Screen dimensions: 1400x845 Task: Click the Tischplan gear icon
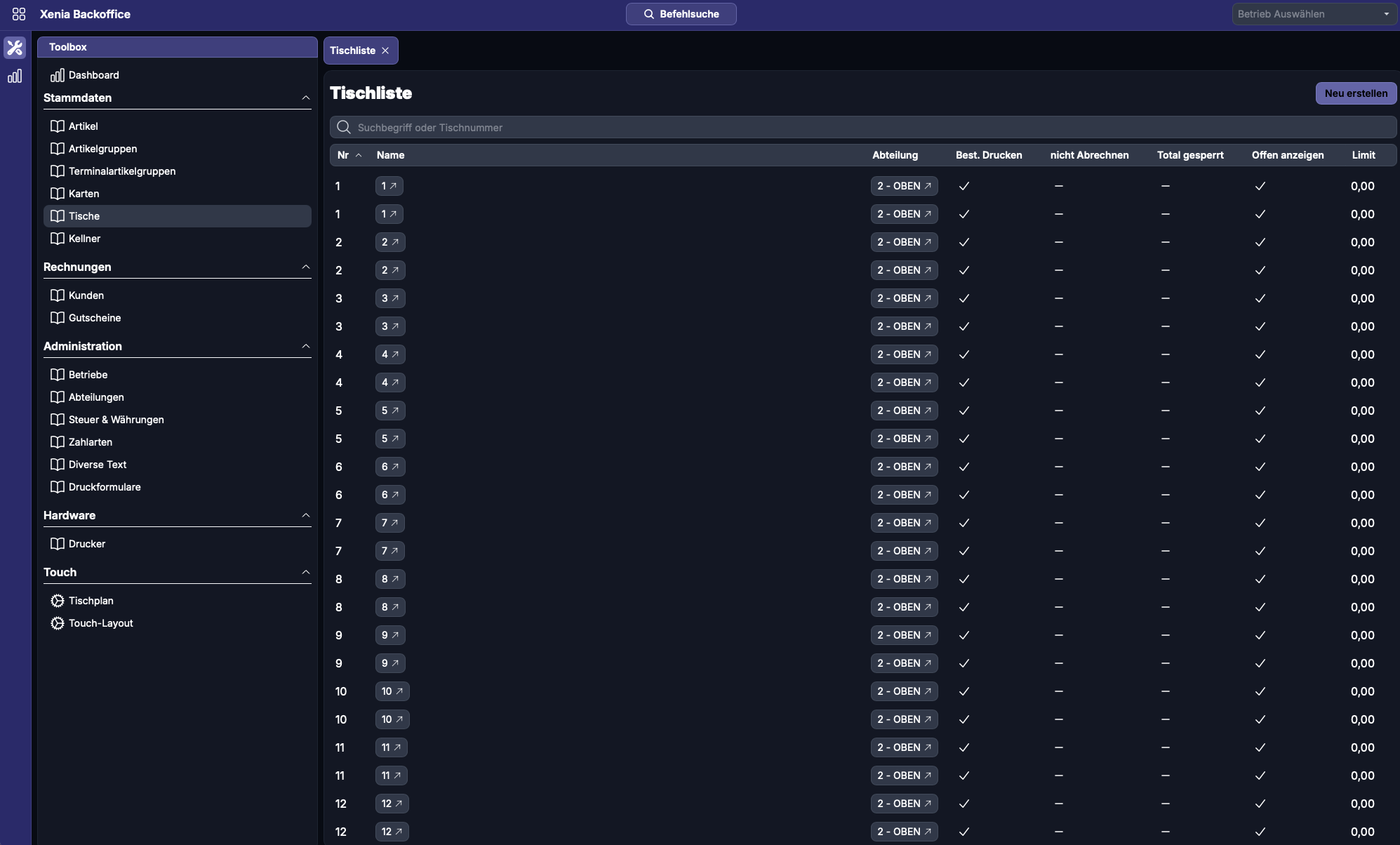58,601
